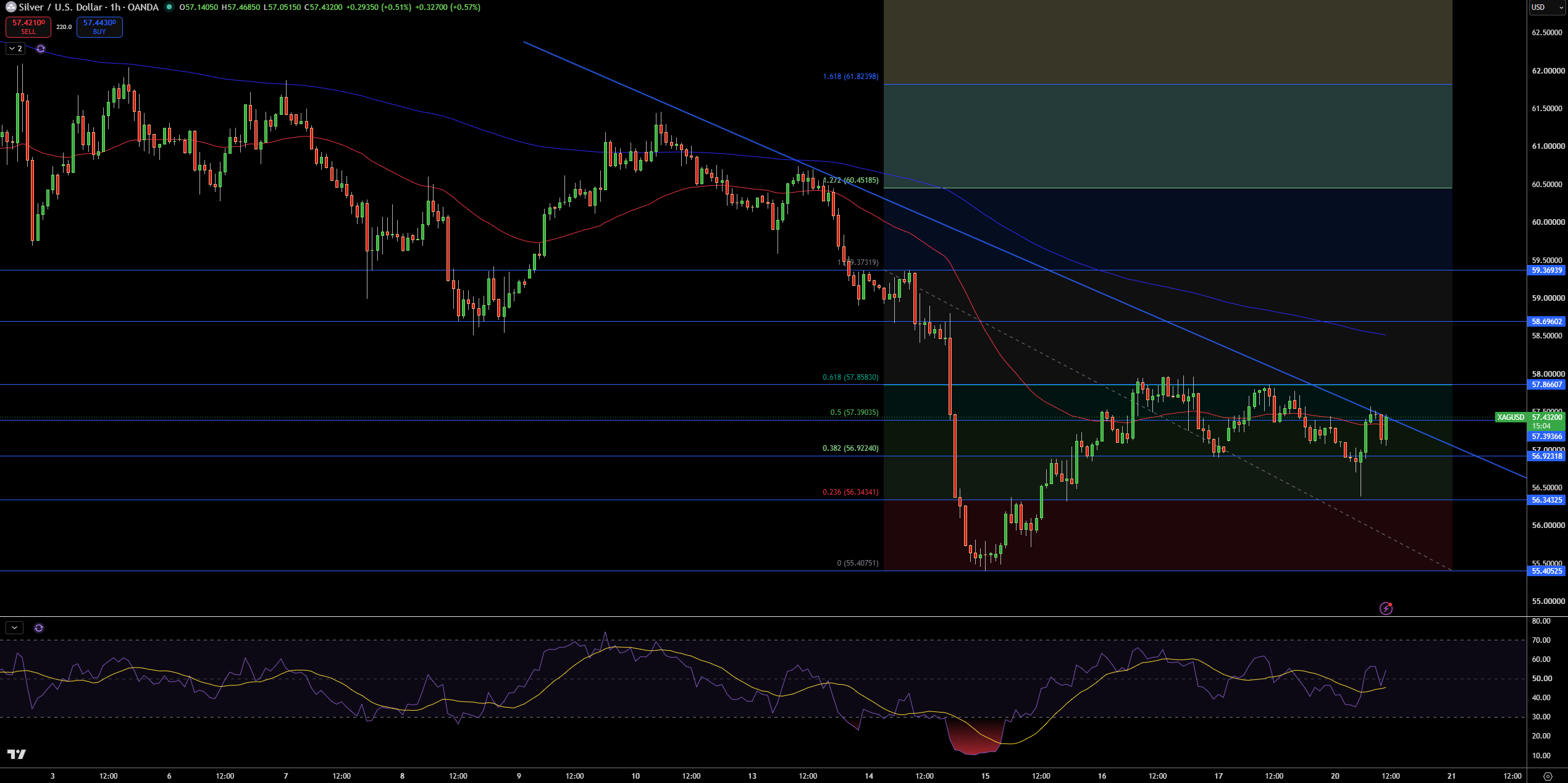The width and height of the screenshot is (1568, 783).
Task: Click the 57.39366 price scale label
Action: (1546, 437)
